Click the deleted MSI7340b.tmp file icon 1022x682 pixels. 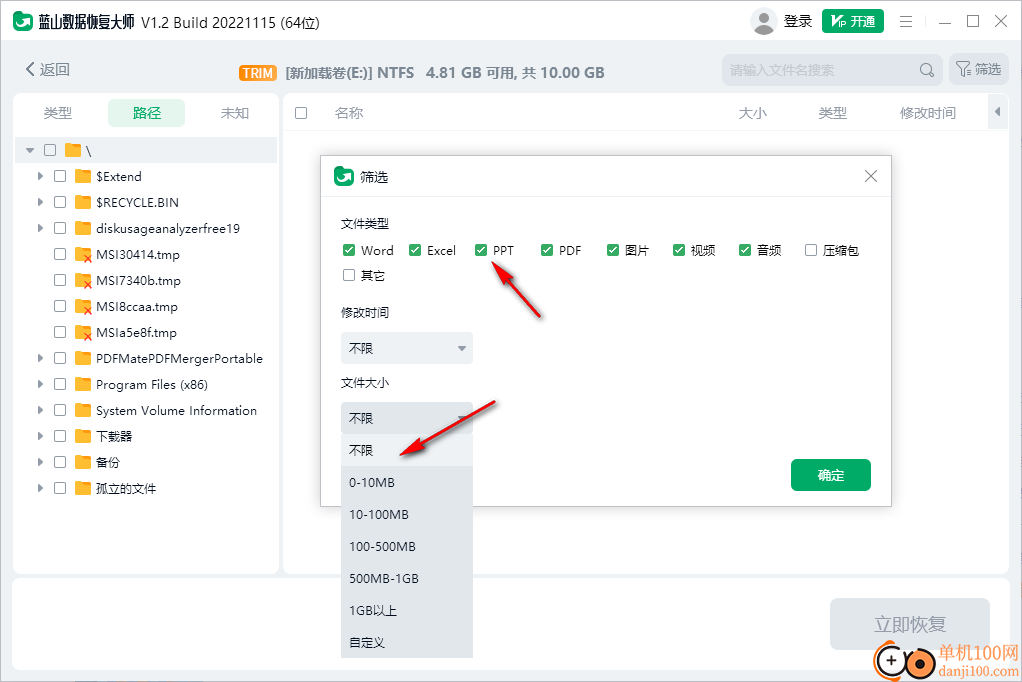point(83,280)
